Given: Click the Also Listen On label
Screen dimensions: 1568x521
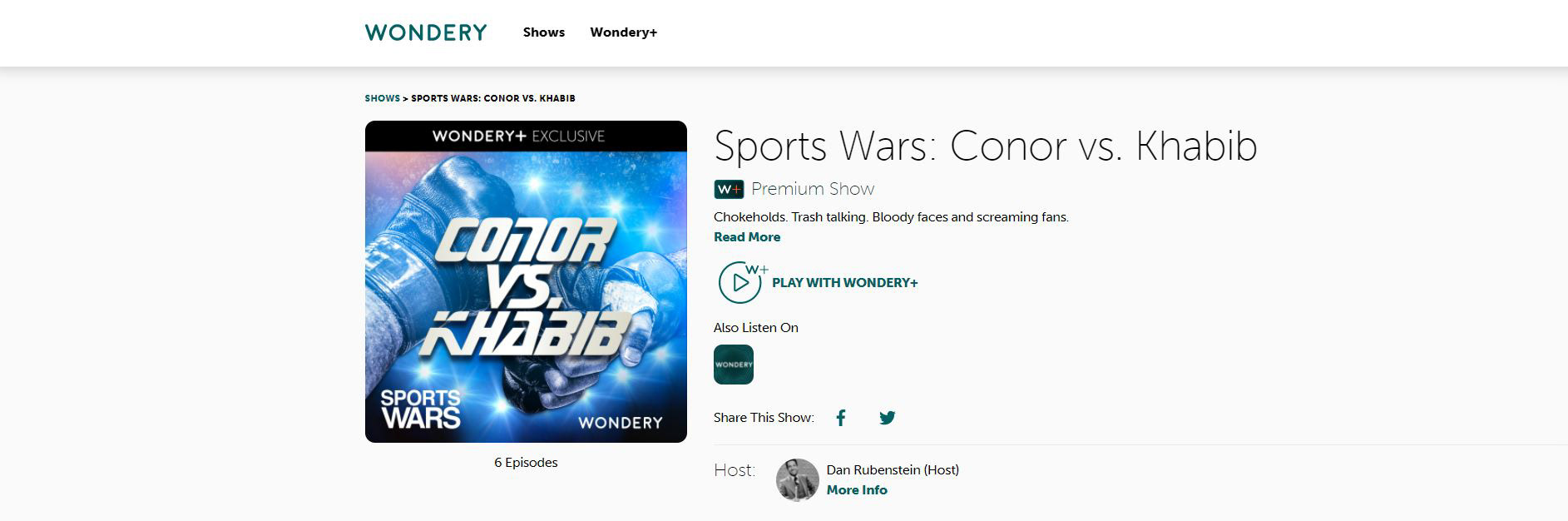Looking at the screenshot, I should (x=756, y=328).
